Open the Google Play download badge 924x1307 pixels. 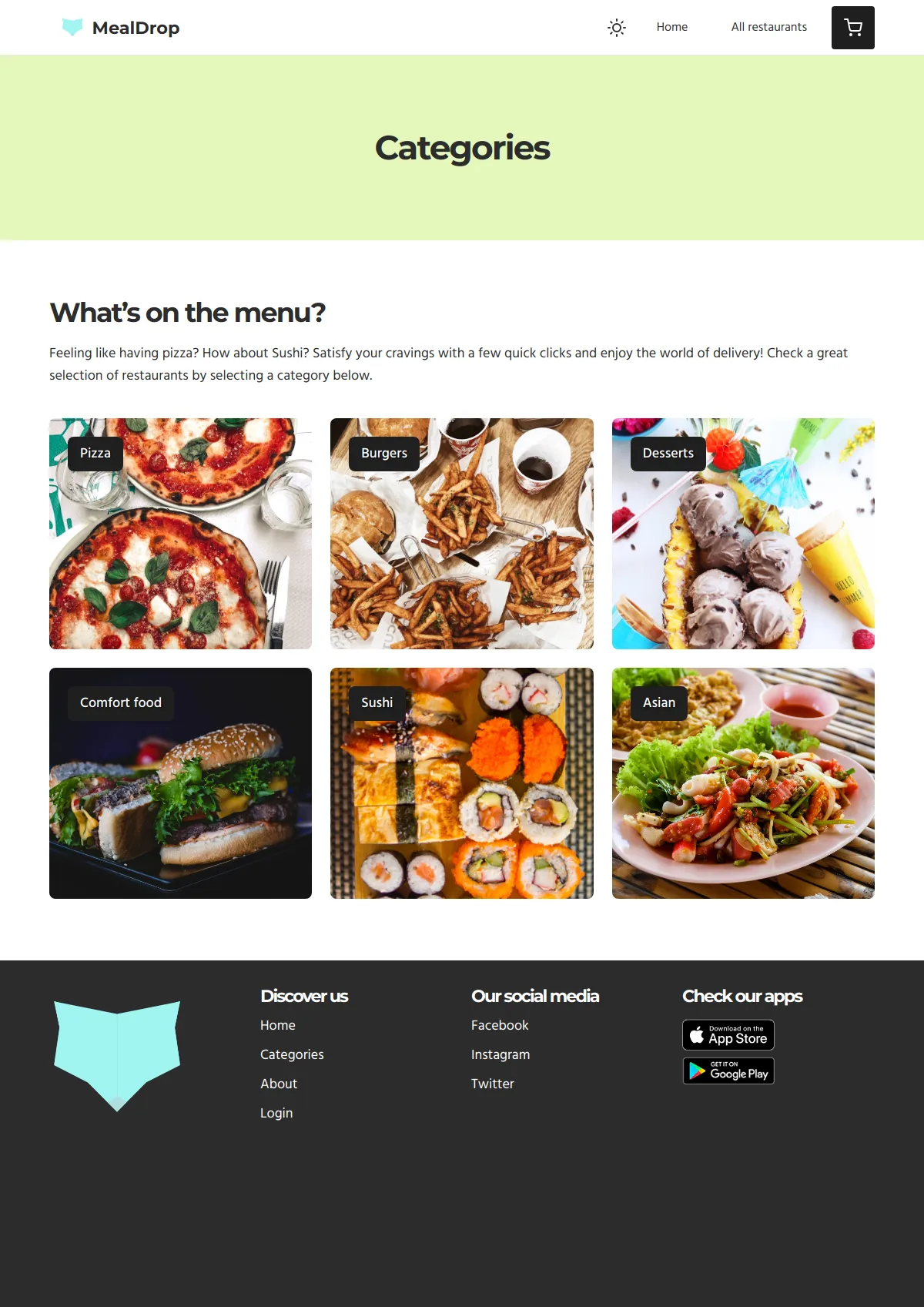(x=728, y=1071)
